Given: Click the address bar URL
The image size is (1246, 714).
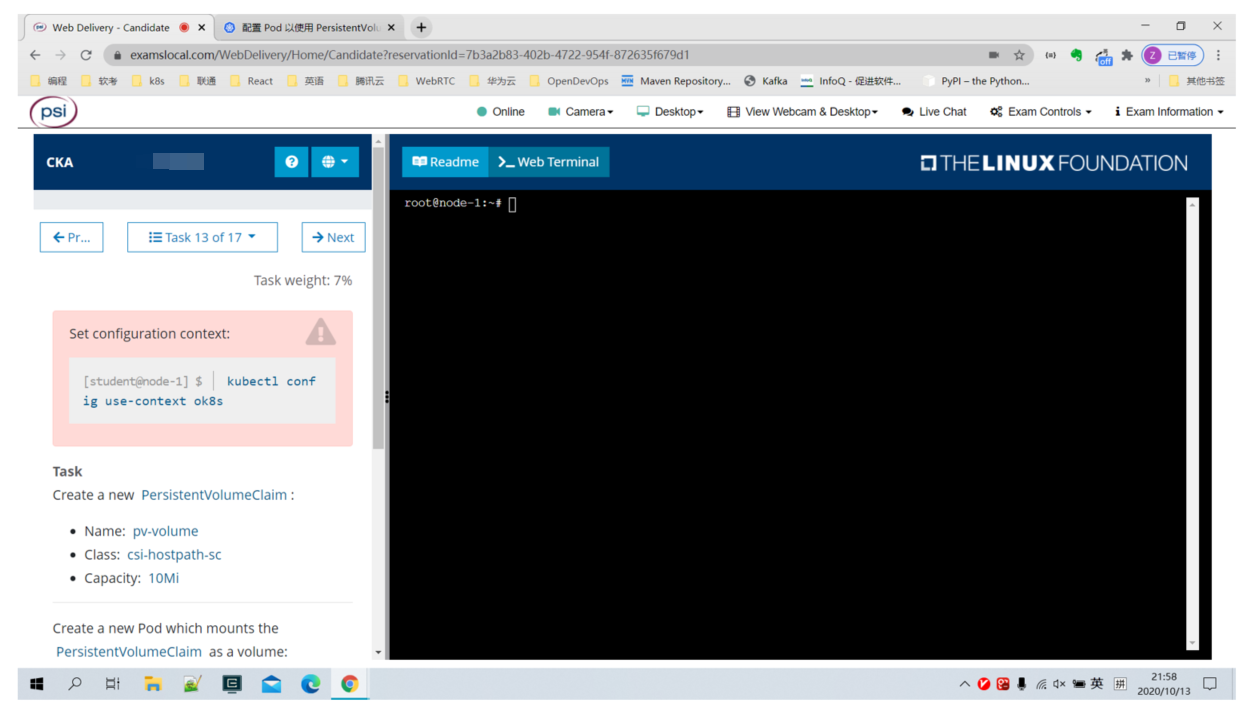Looking at the screenshot, I should pyautogui.click(x=409, y=55).
